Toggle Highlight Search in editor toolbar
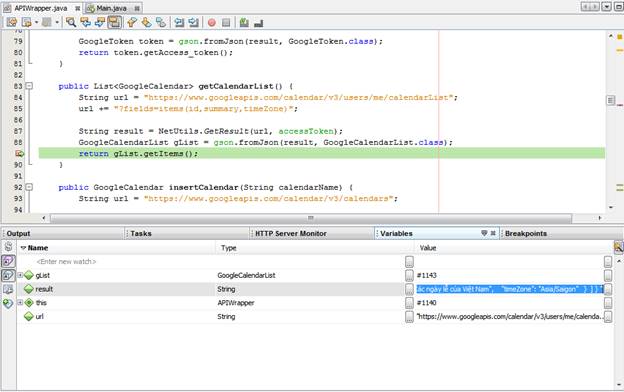Image resolution: width=624 pixels, height=392 pixels. point(114,22)
